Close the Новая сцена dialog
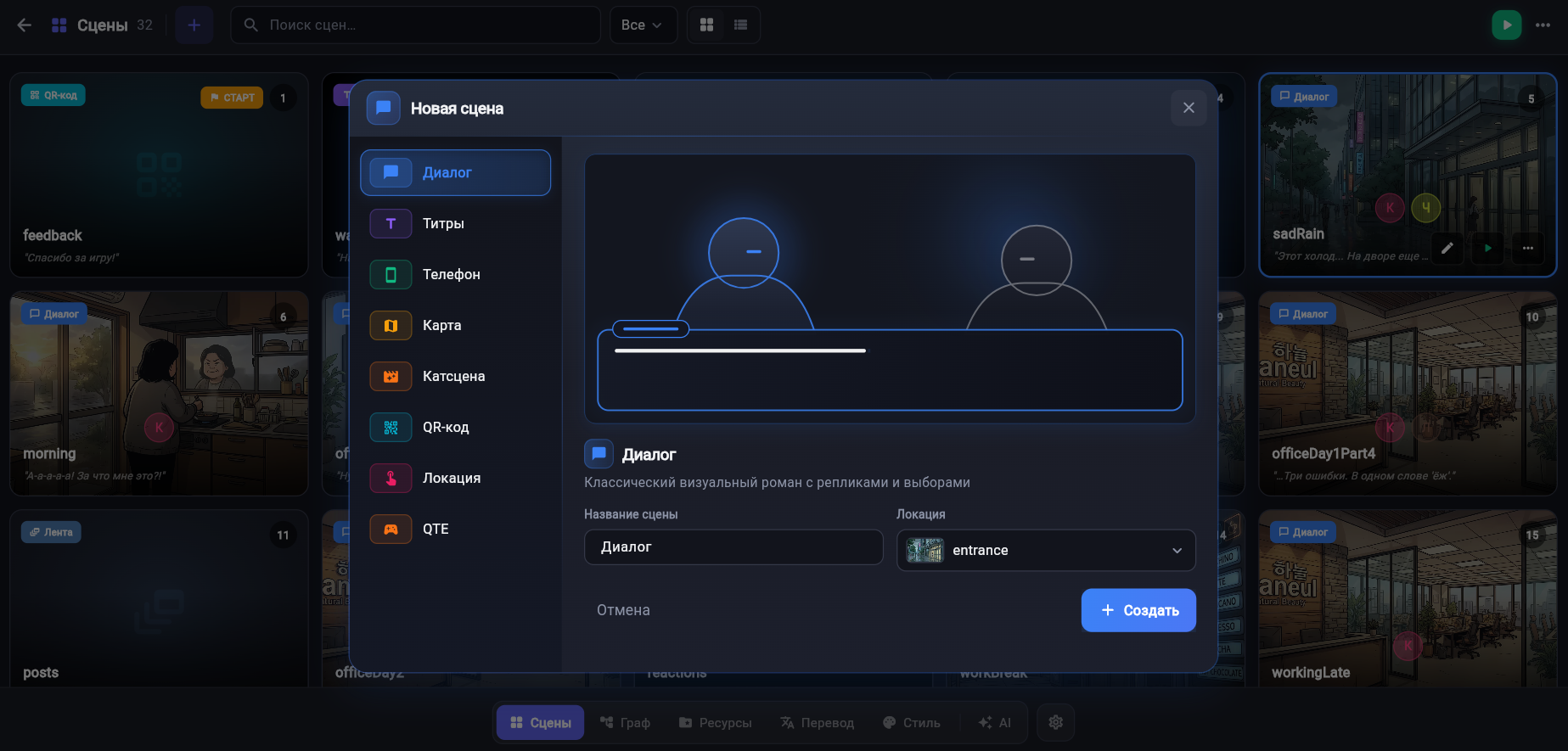The height and width of the screenshot is (751, 1568). pyautogui.click(x=1189, y=108)
